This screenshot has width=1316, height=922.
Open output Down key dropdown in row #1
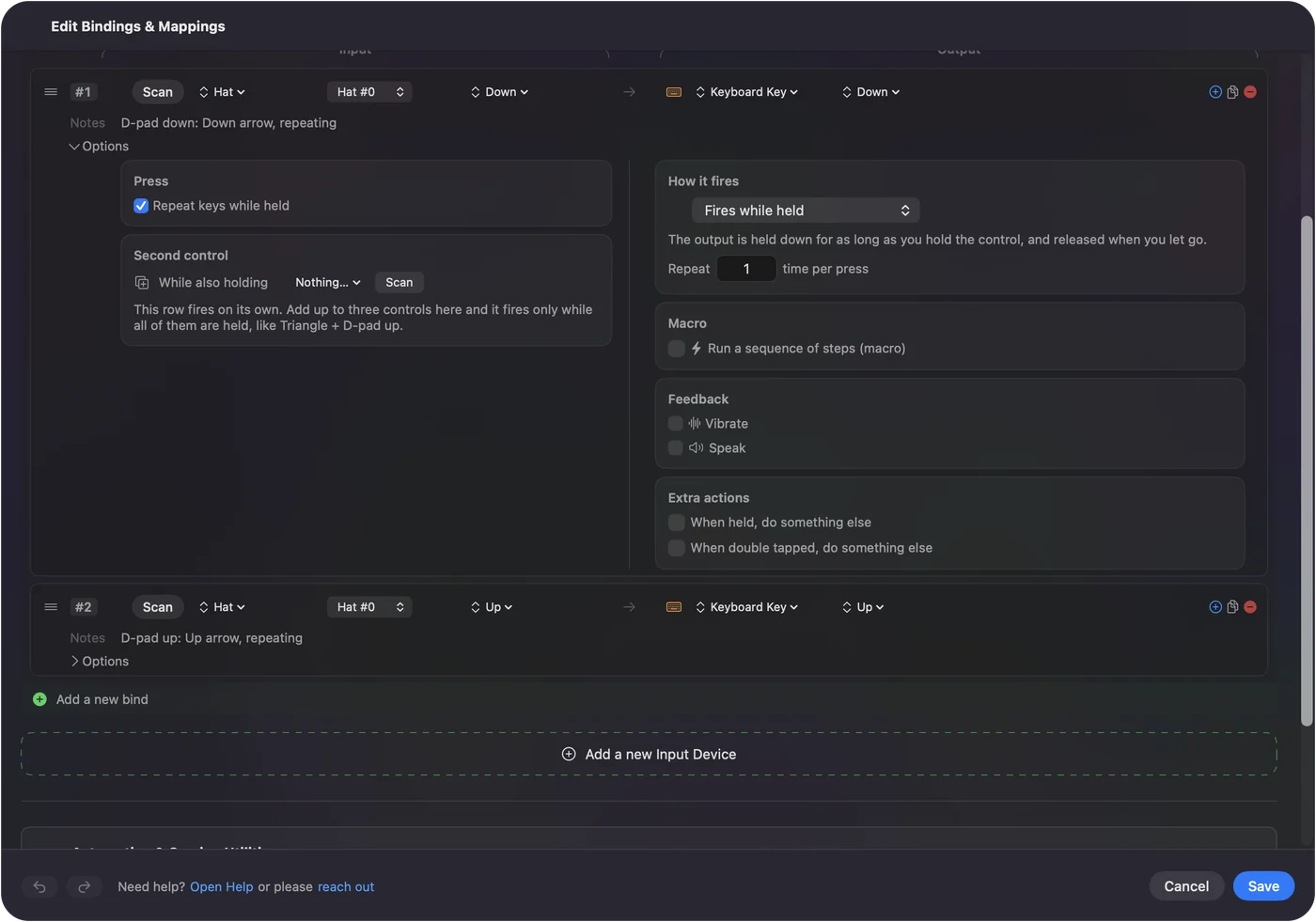(x=870, y=92)
